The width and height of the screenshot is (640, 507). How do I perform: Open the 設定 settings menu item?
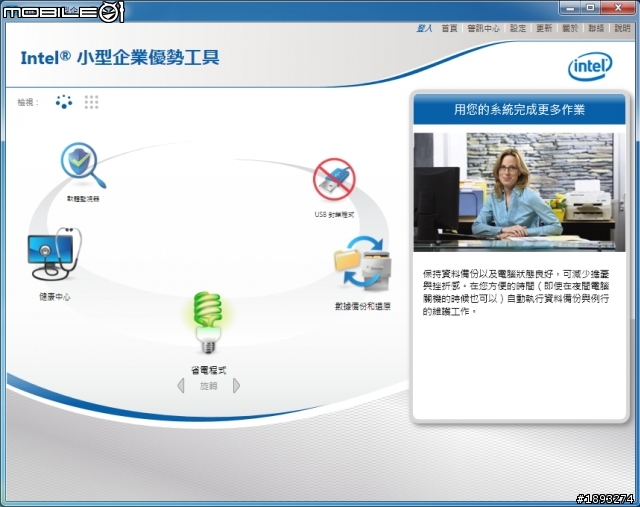tap(518, 28)
